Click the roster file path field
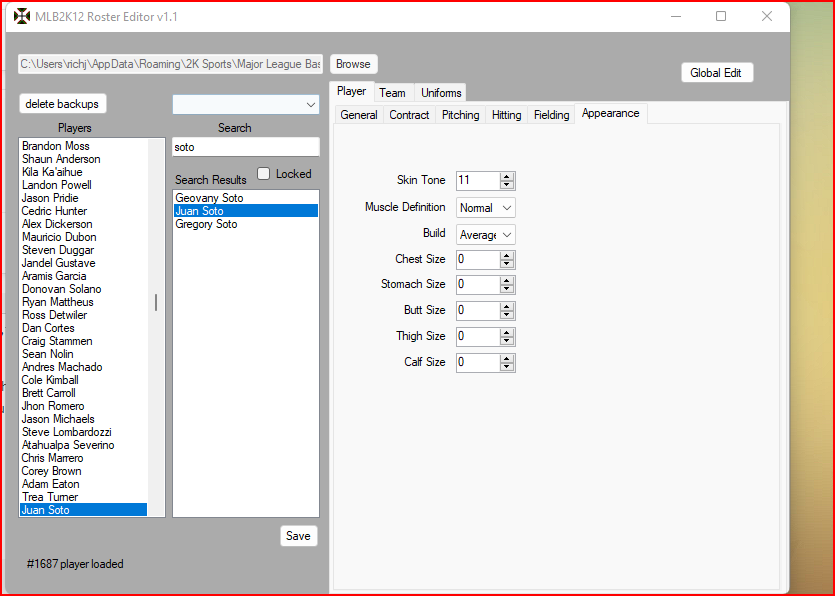Screen dimensions: 835x596 pos(170,64)
